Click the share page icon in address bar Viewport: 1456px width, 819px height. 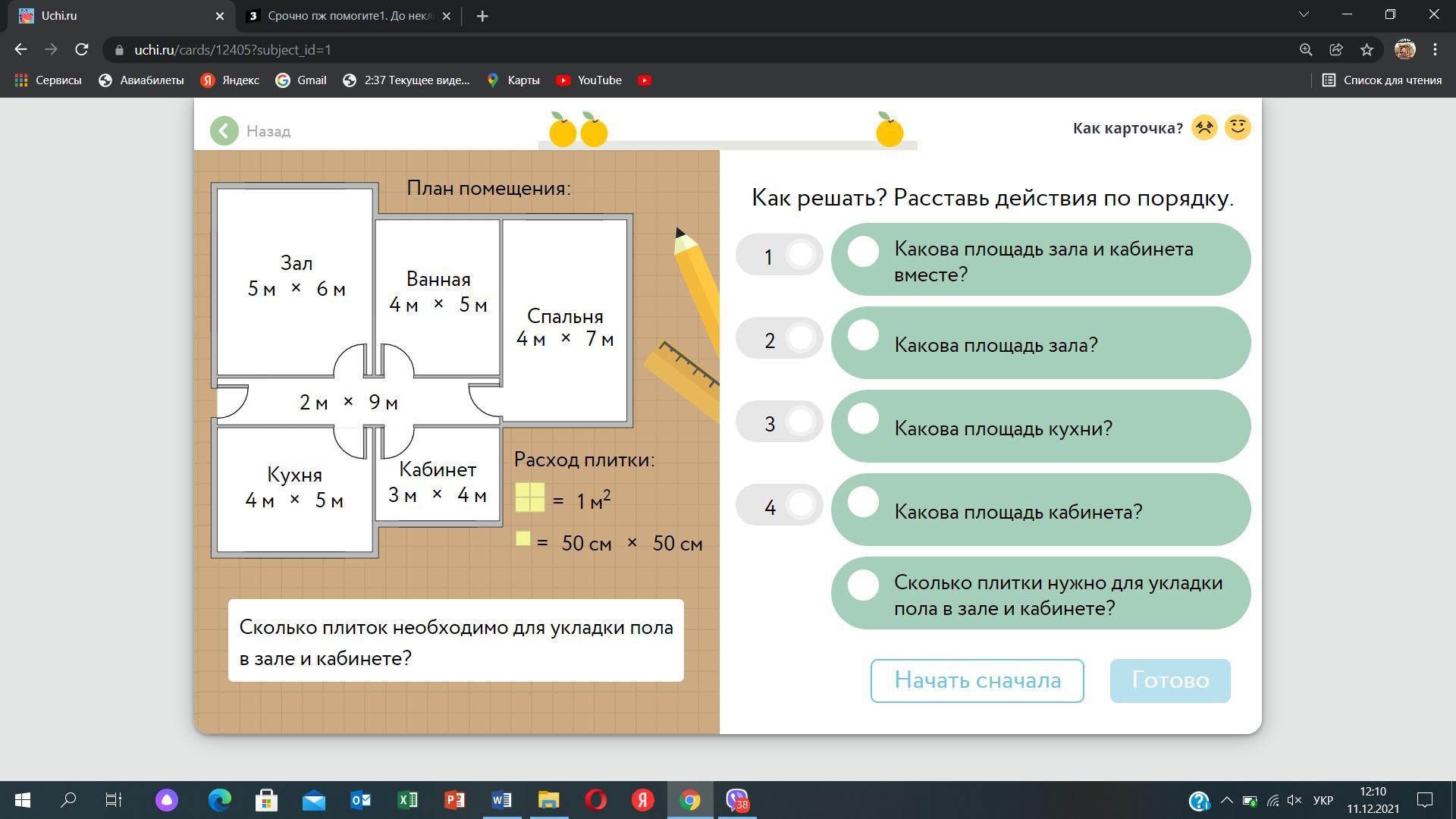(1336, 50)
